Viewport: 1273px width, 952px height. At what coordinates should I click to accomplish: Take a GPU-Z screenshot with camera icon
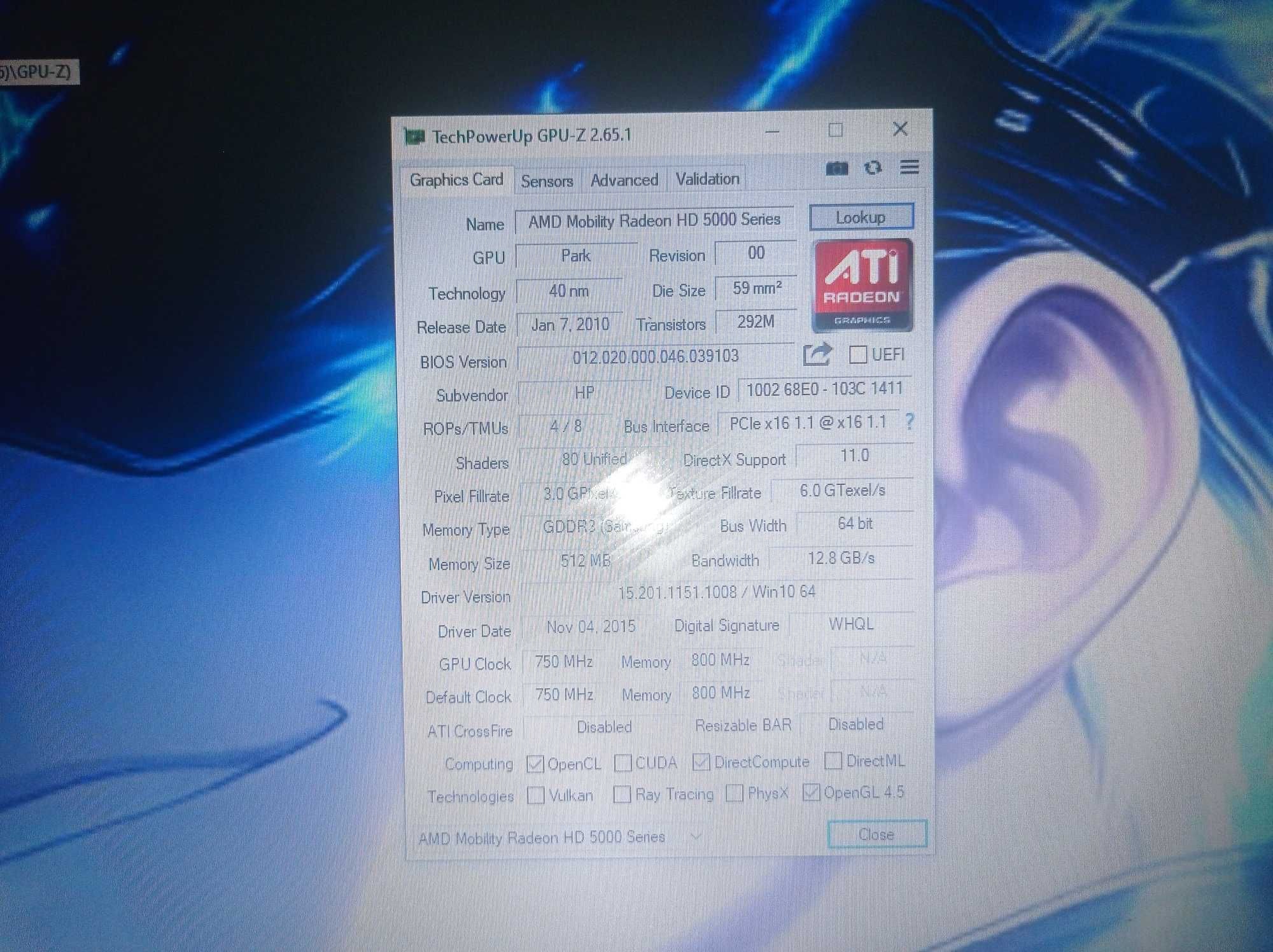click(x=837, y=169)
